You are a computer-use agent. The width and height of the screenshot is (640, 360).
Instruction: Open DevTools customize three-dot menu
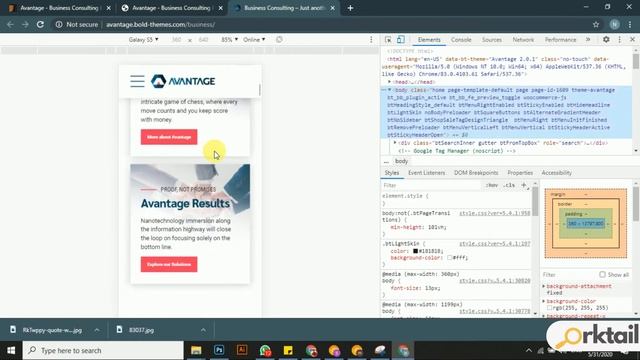[x=620, y=40]
